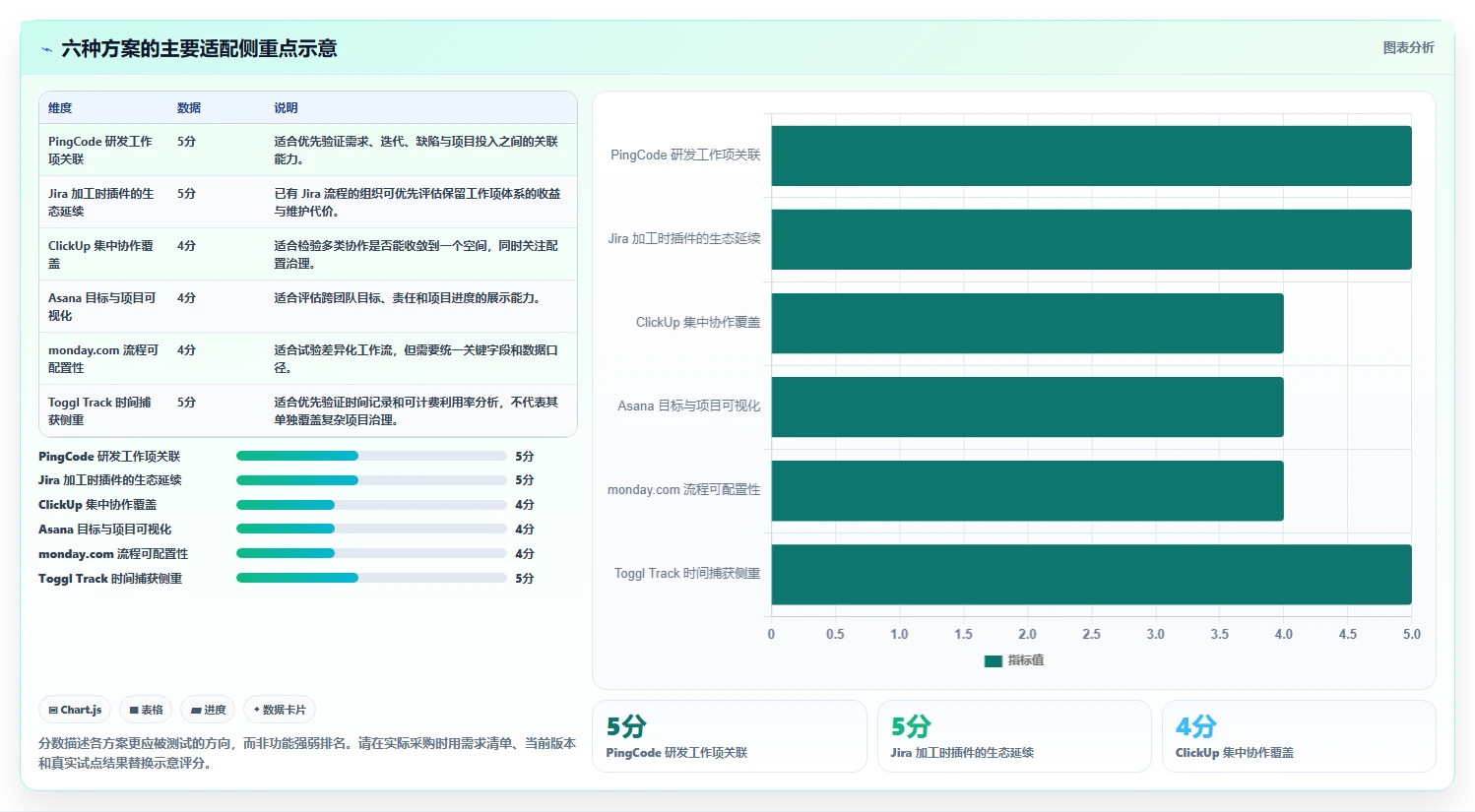The image size is (1475, 812).
Task: Click the 图表分析 label in the header
Action: tap(1408, 47)
